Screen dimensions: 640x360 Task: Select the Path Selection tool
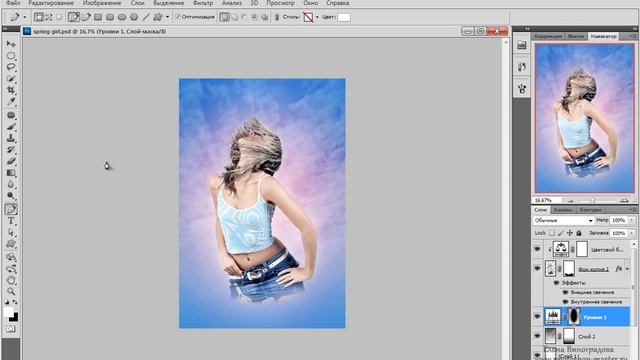[11, 233]
